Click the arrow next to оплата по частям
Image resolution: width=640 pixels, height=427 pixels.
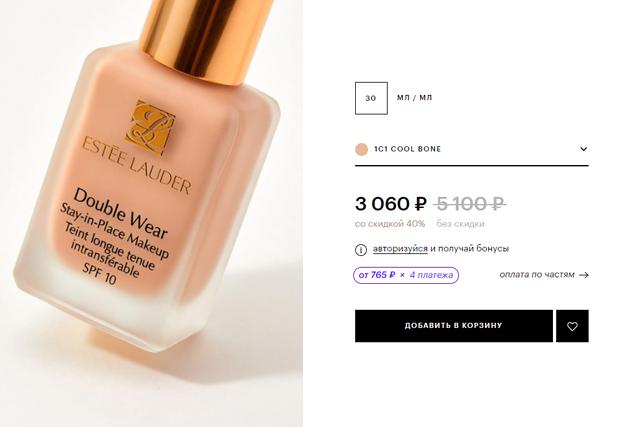click(x=584, y=275)
